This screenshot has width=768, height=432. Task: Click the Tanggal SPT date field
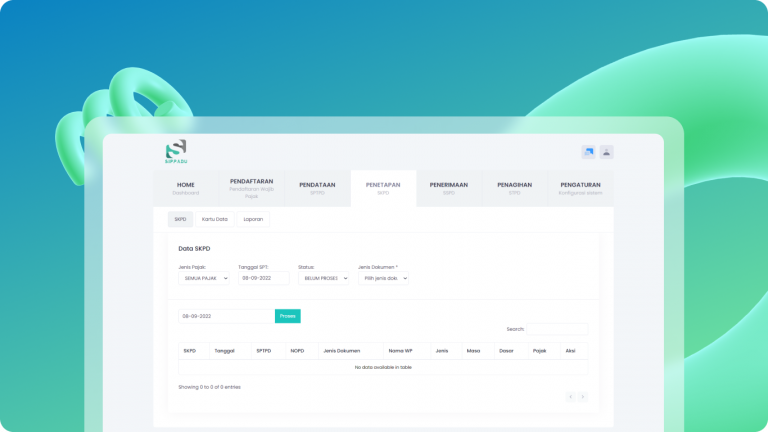pos(263,279)
